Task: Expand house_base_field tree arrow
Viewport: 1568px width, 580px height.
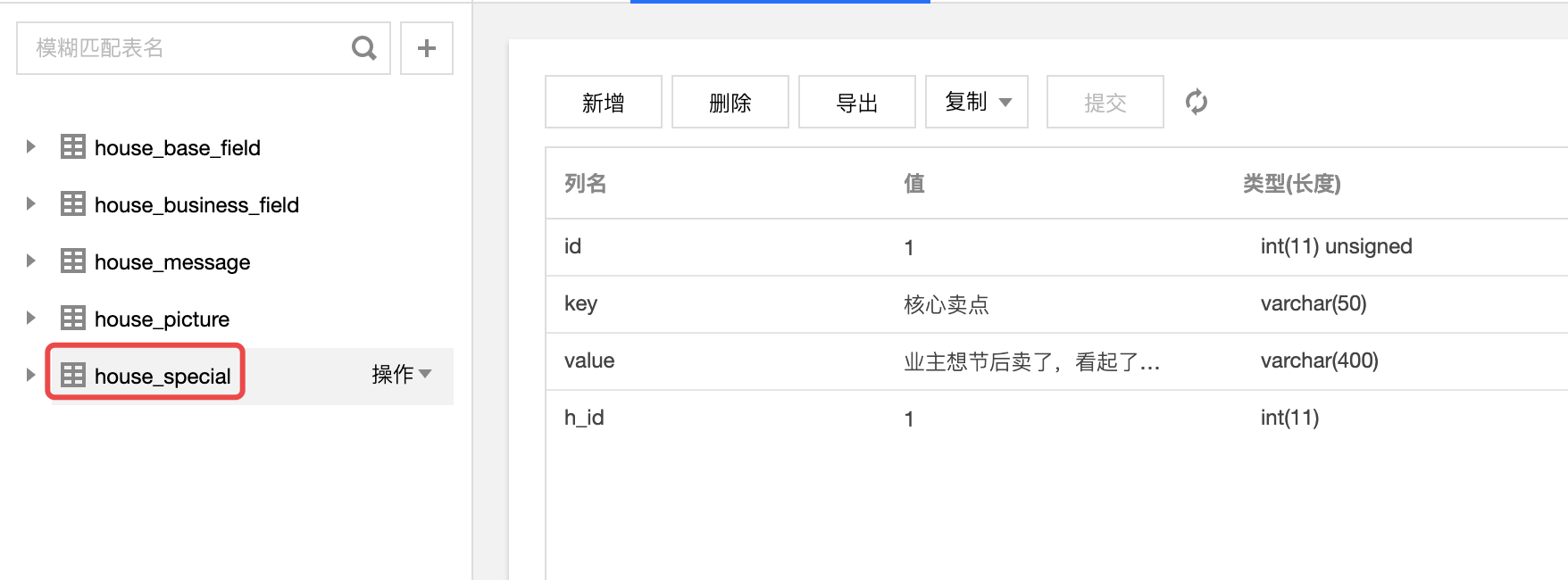Action: pyautogui.click(x=30, y=146)
